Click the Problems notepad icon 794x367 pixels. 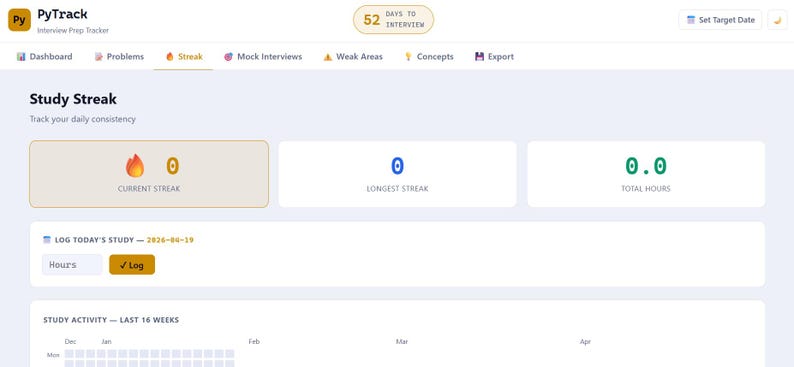coord(99,57)
